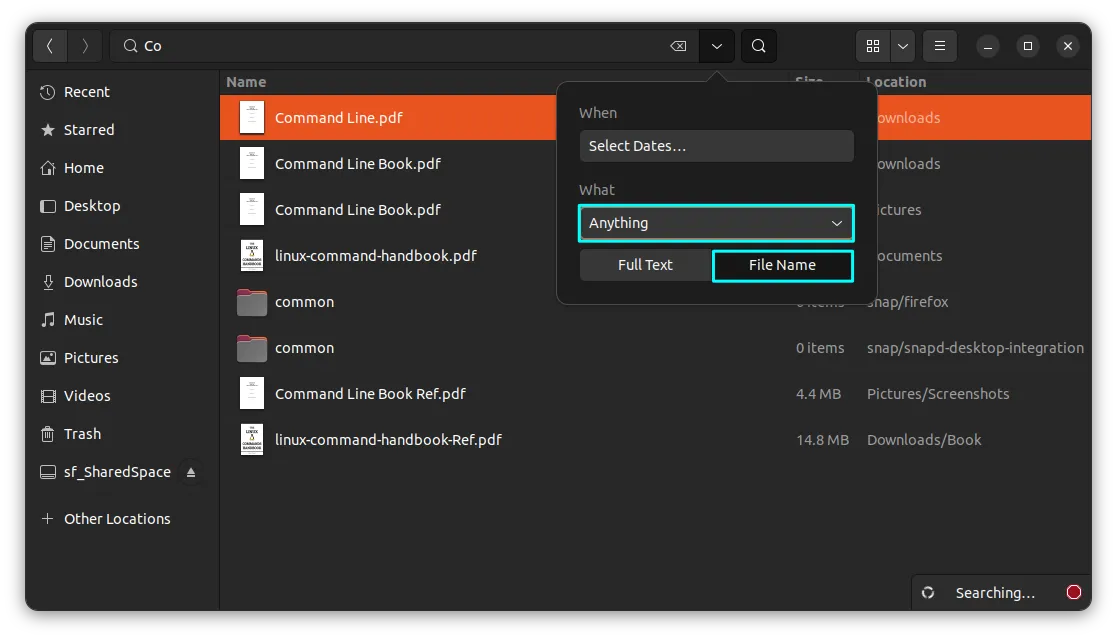Select linux-command-handbook-Ref.pdf file
This screenshot has width=1117, height=639.
point(388,440)
